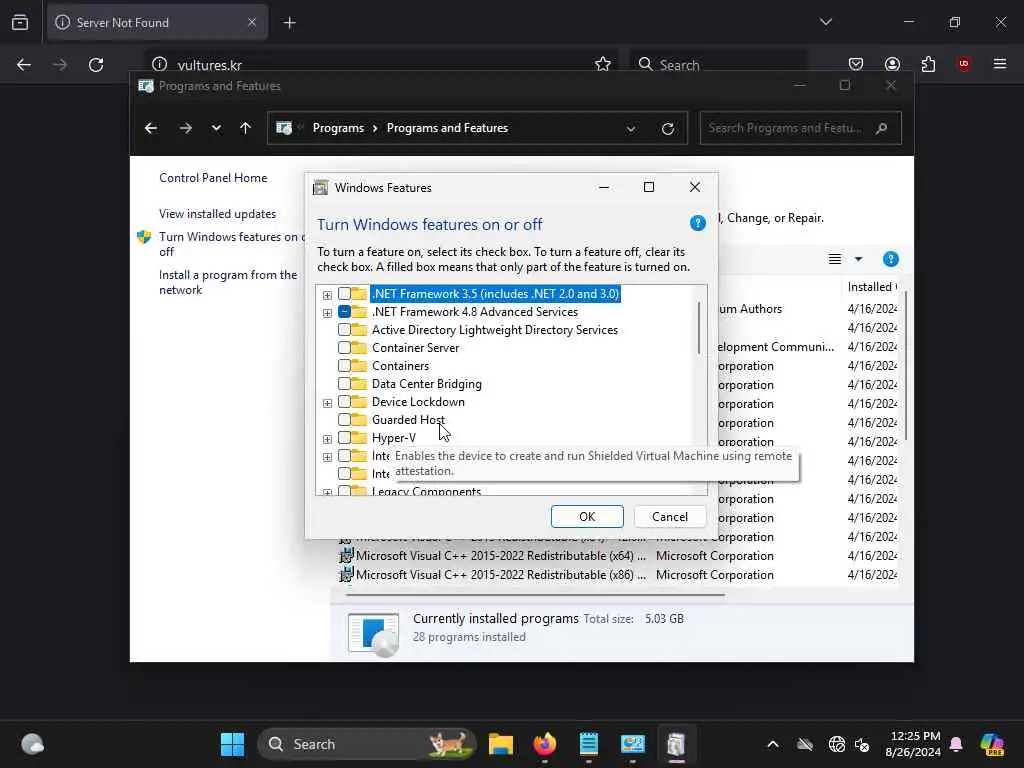The image size is (1024, 768).
Task: Check the Hyper-V checkbox
Action: (x=344, y=438)
